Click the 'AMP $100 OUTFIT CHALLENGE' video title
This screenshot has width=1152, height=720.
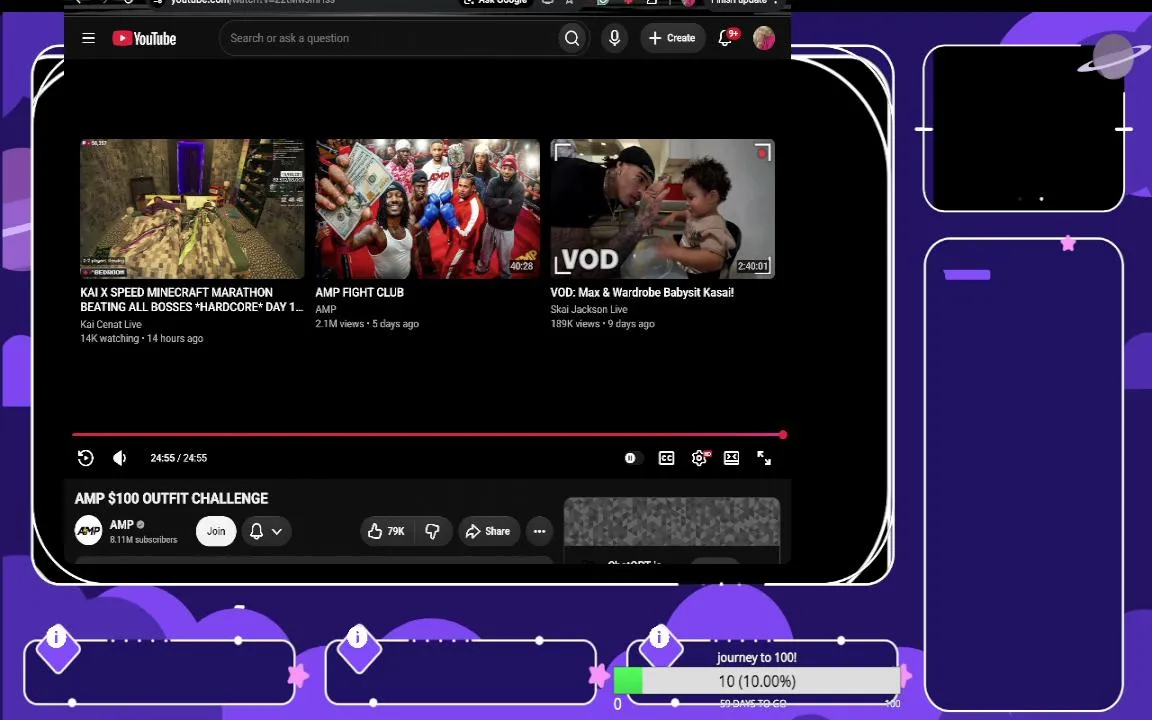[x=171, y=498]
